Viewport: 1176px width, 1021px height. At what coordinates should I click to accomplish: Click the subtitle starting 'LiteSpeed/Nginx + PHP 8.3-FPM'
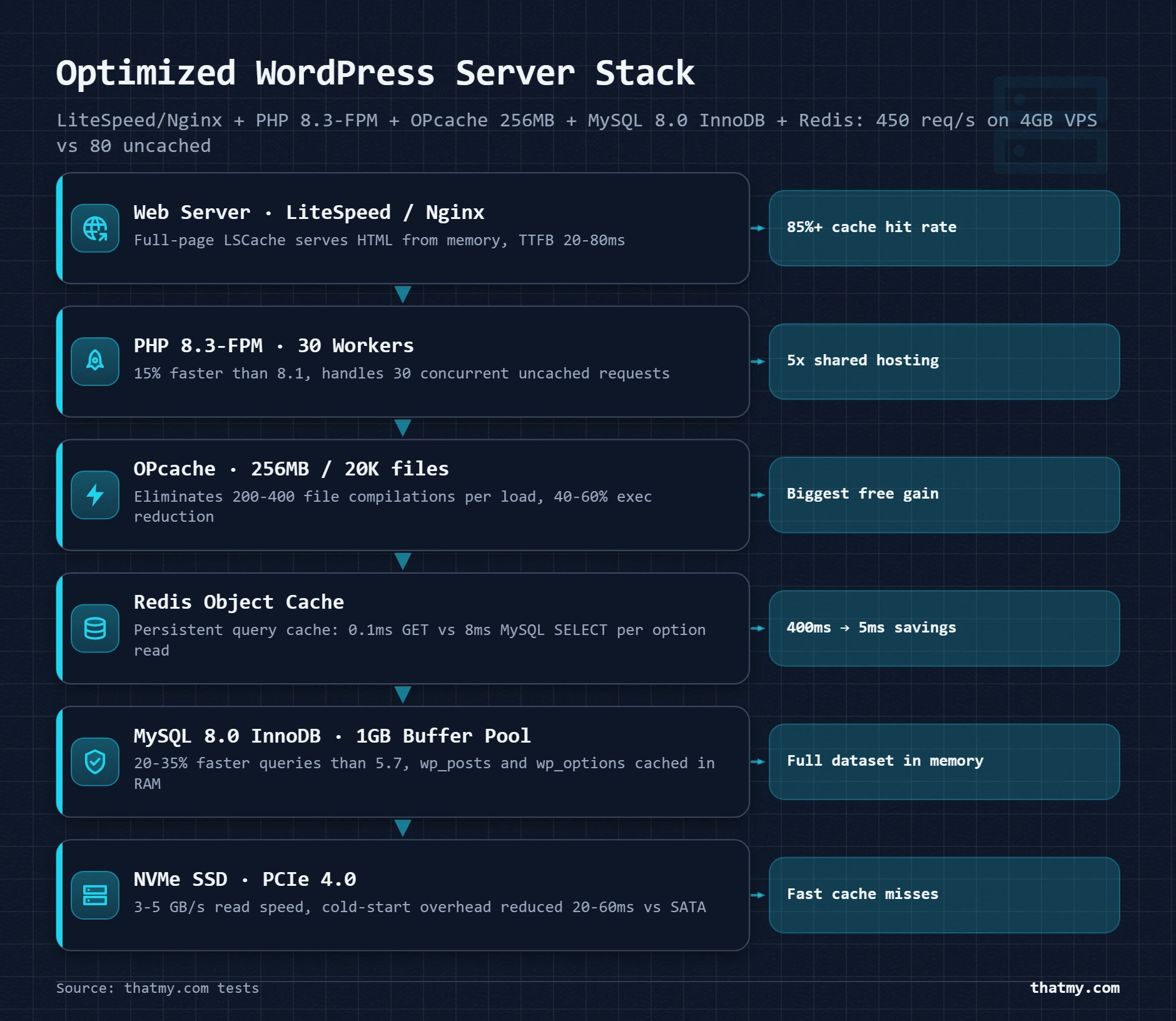(x=577, y=133)
